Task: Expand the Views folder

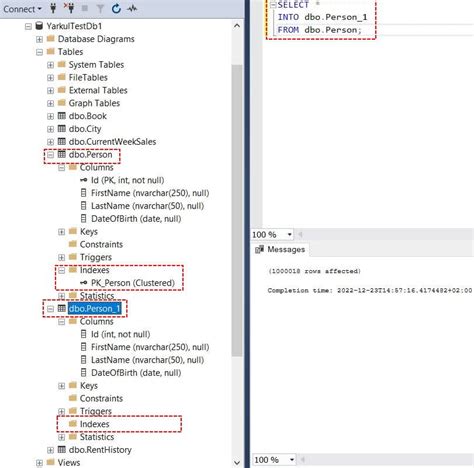Action: (39, 463)
